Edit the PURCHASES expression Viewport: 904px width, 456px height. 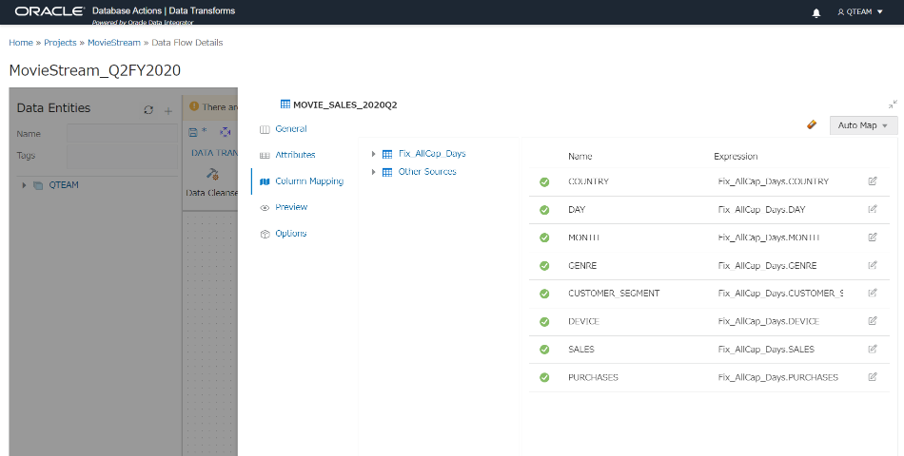pyautogui.click(x=872, y=377)
